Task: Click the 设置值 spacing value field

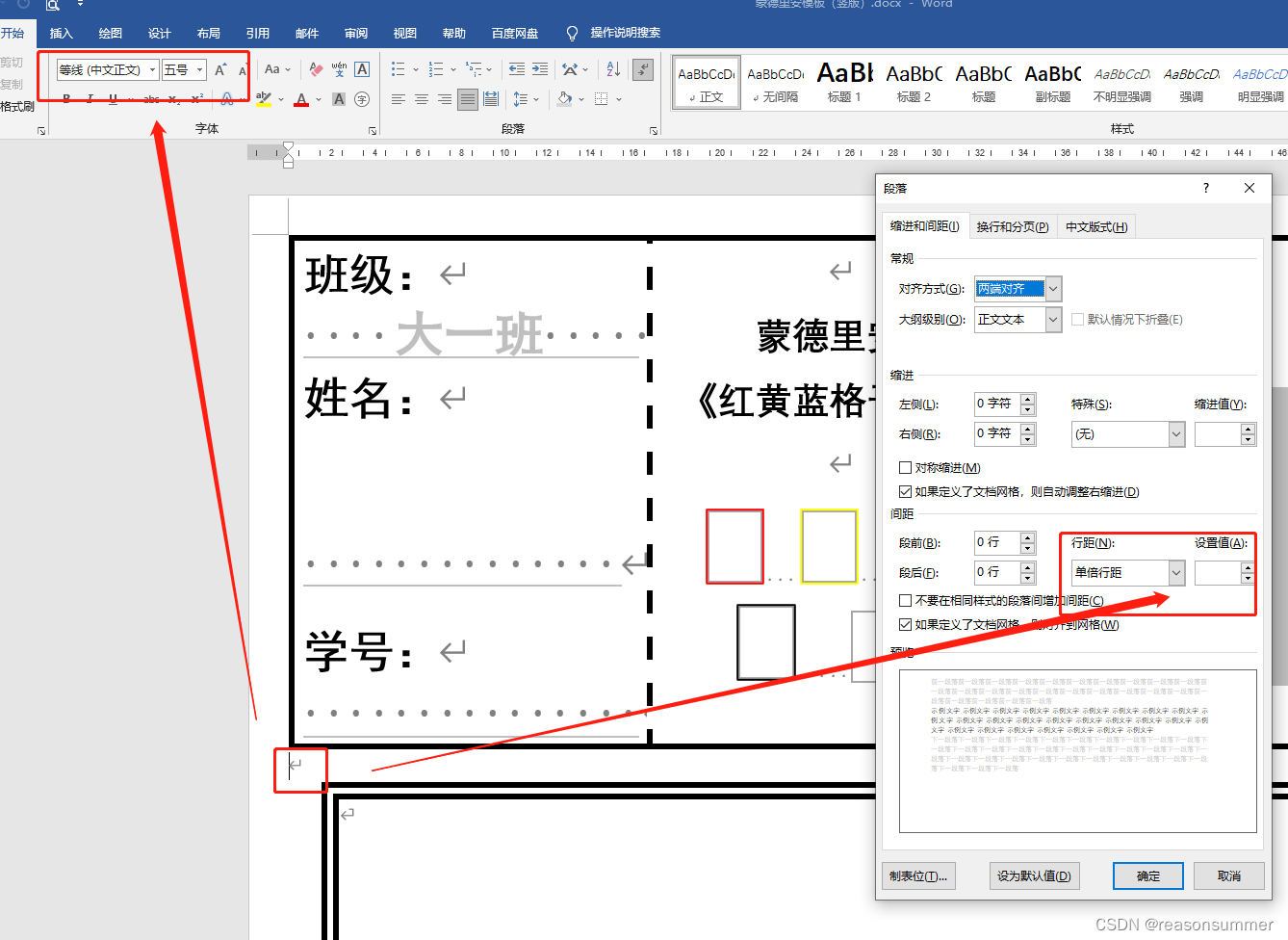Action: click(x=1218, y=573)
